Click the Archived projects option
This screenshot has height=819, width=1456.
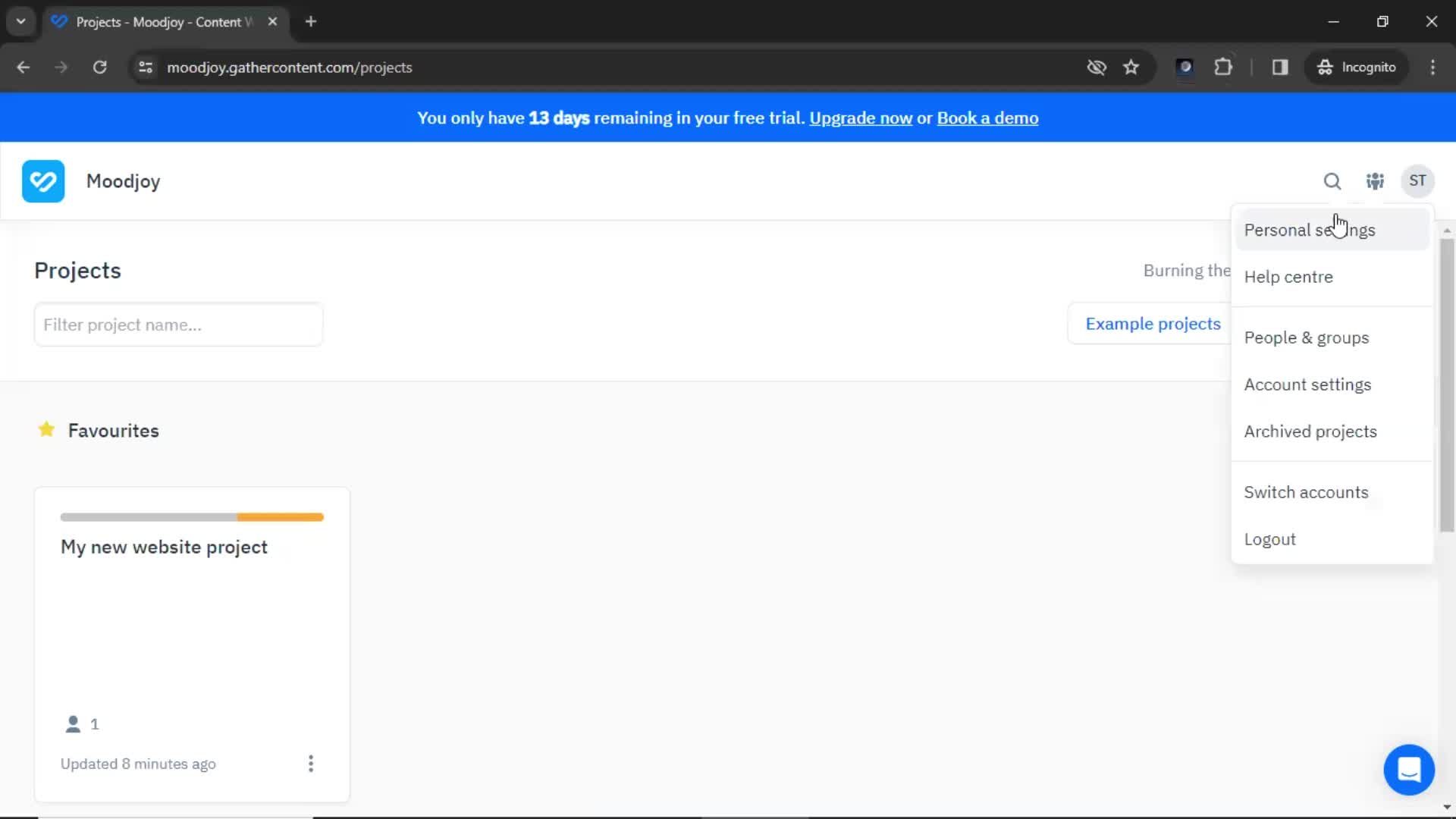coord(1310,431)
